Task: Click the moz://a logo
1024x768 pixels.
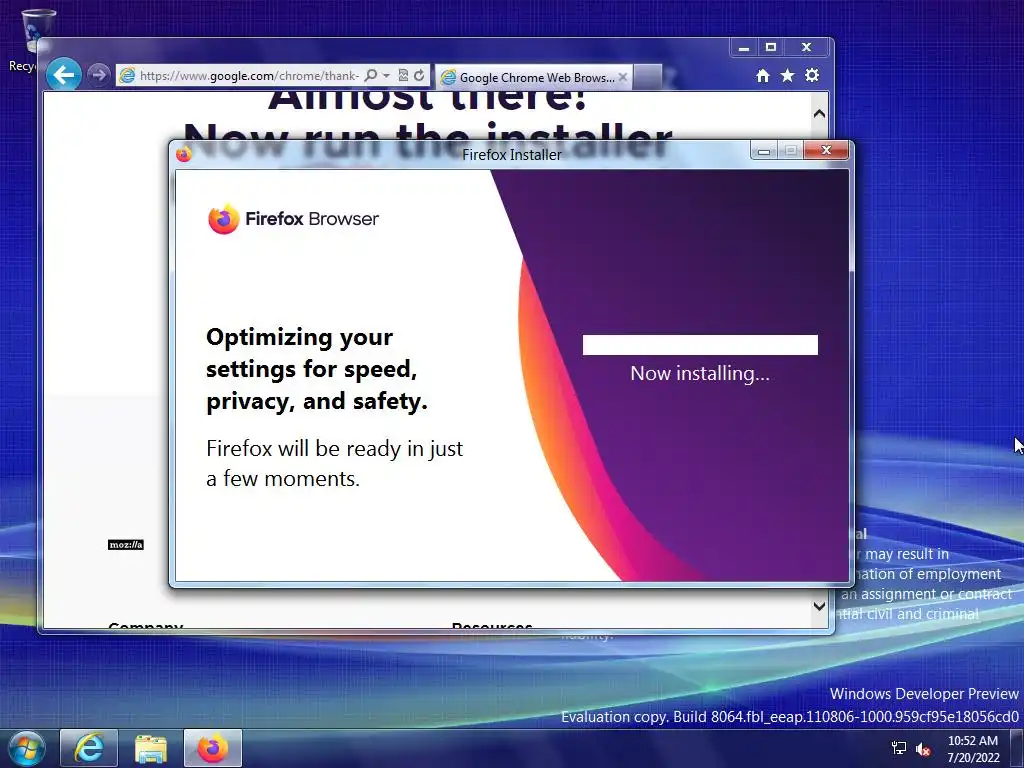Action: [x=125, y=545]
